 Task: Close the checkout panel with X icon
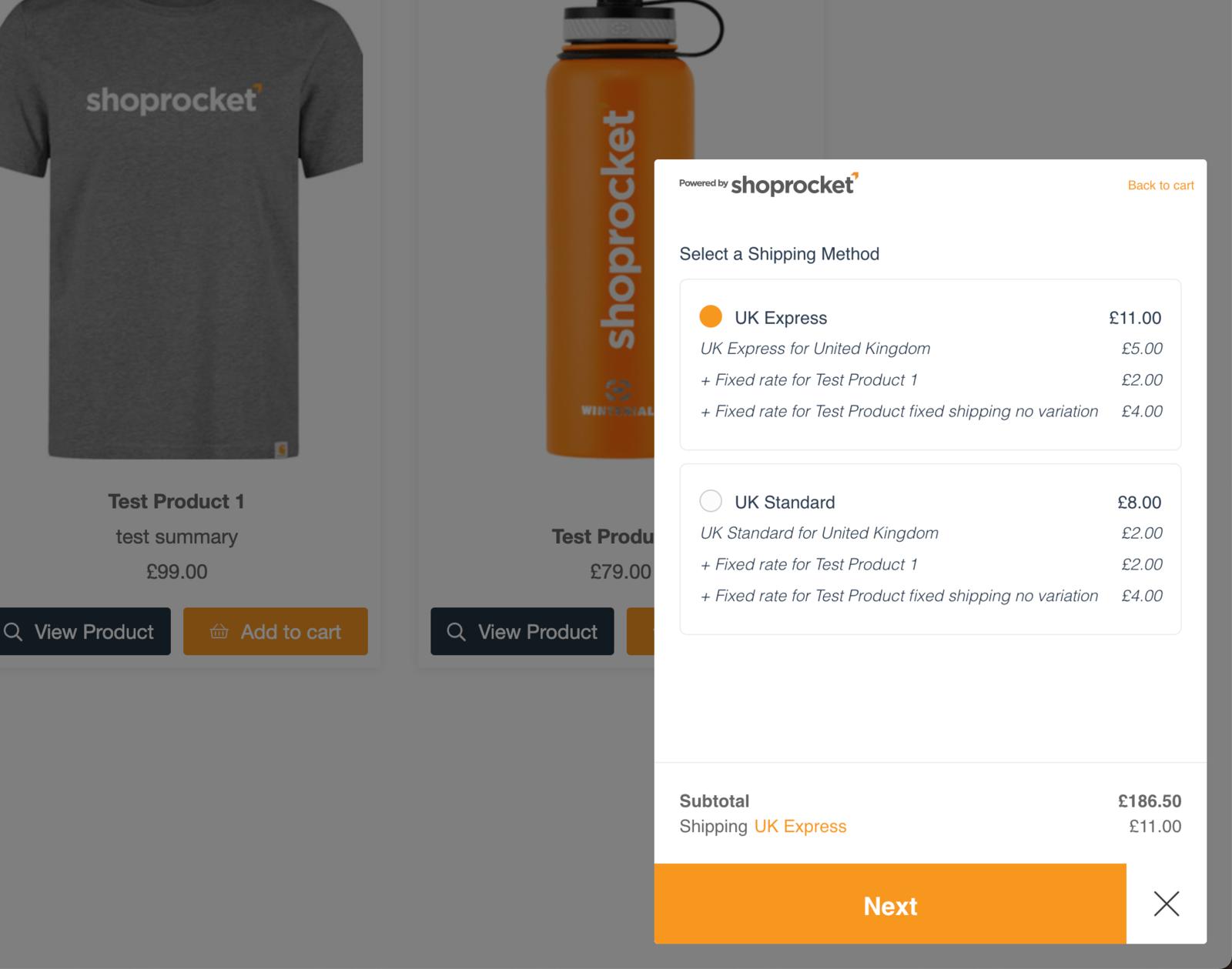tap(1167, 904)
